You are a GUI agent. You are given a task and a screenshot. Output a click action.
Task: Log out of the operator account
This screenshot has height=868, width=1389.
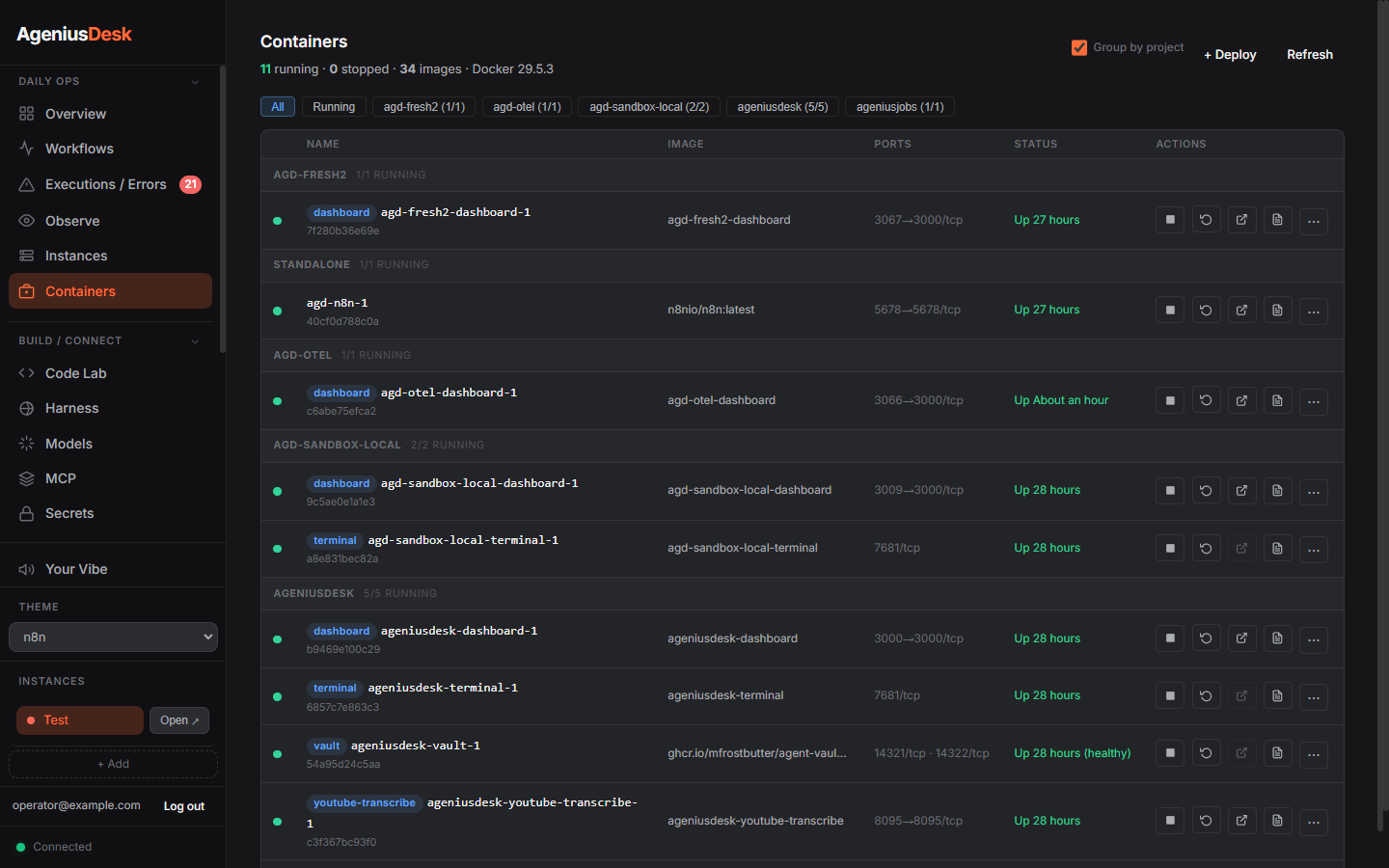pyautogui.click(x=184, y=806)
